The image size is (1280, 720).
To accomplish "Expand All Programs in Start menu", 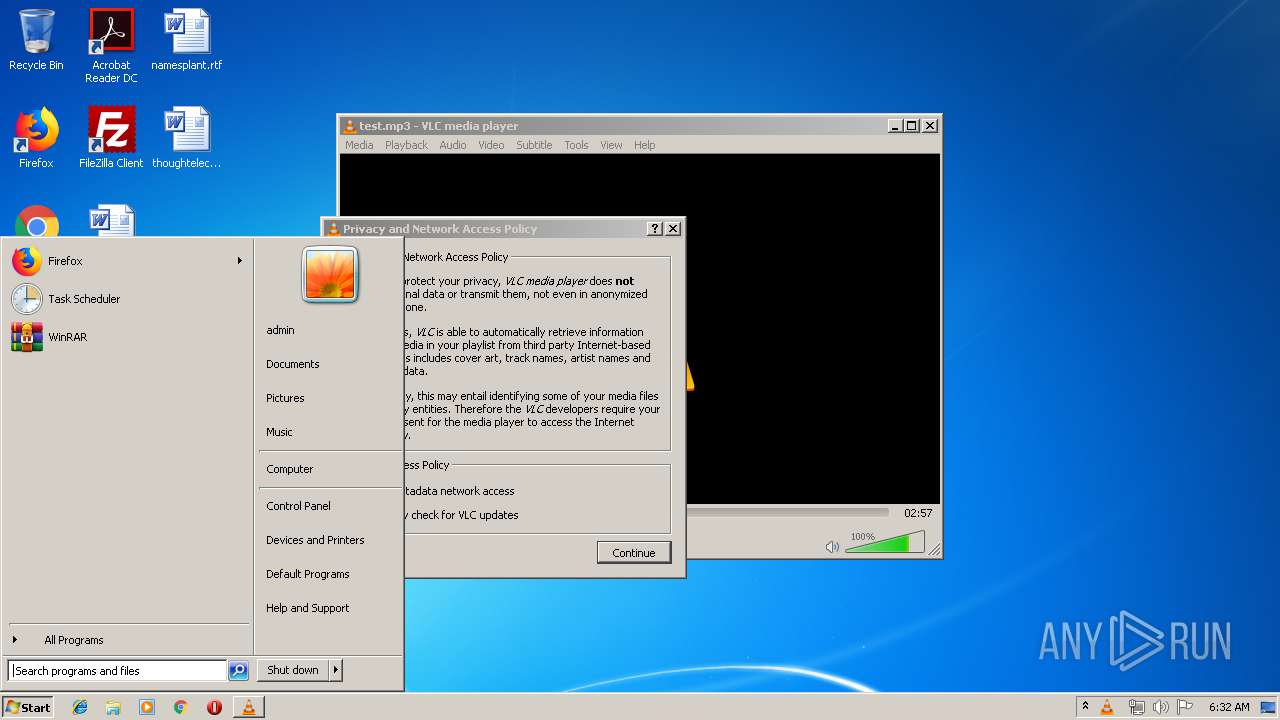I will (74, 640).
